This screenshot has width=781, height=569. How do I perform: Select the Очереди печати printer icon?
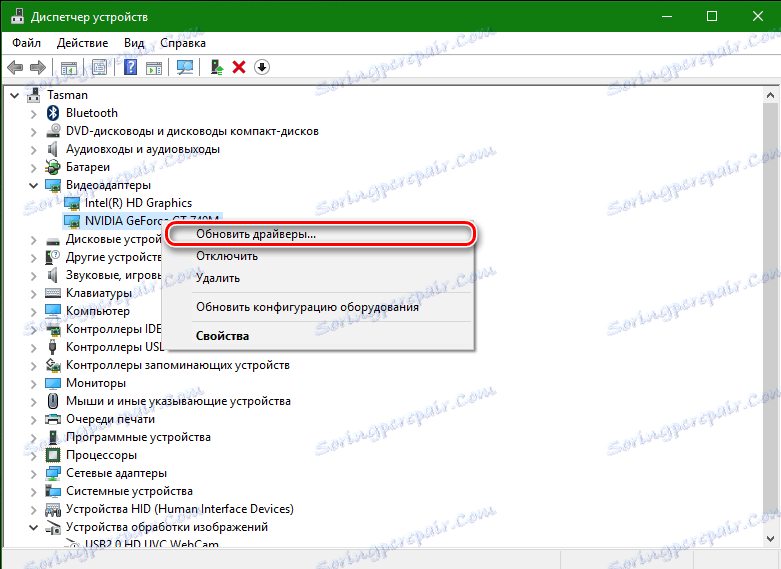pos(53,419)
